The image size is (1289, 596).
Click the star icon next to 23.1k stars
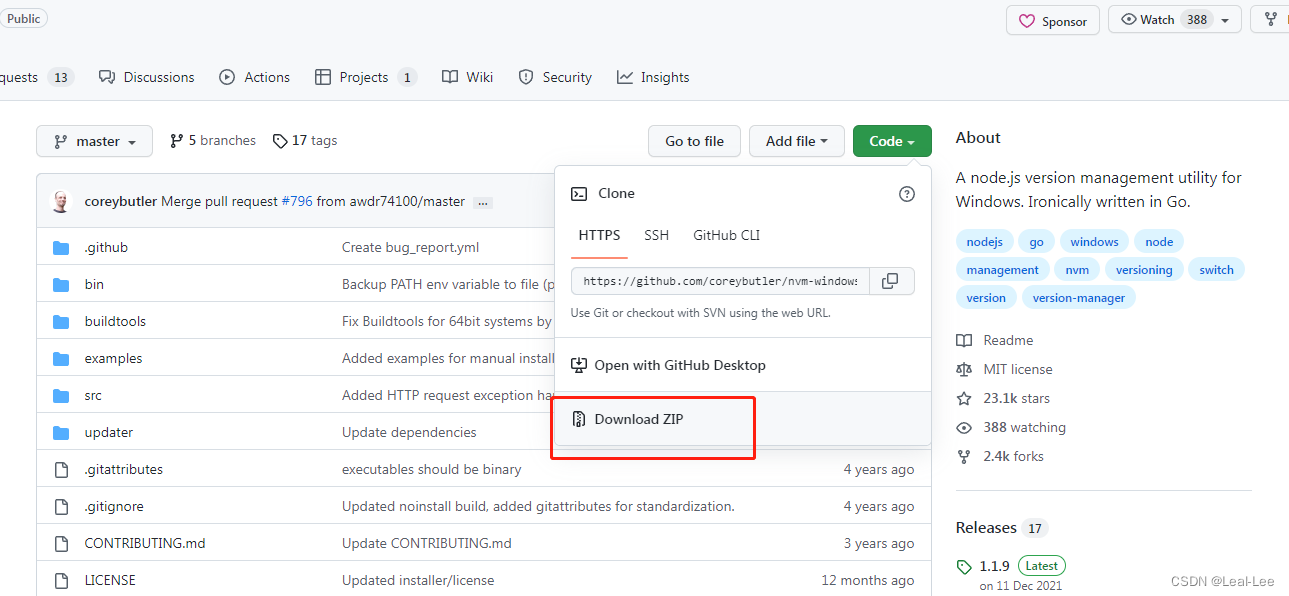pyautogui.click(x=963, y=398)
